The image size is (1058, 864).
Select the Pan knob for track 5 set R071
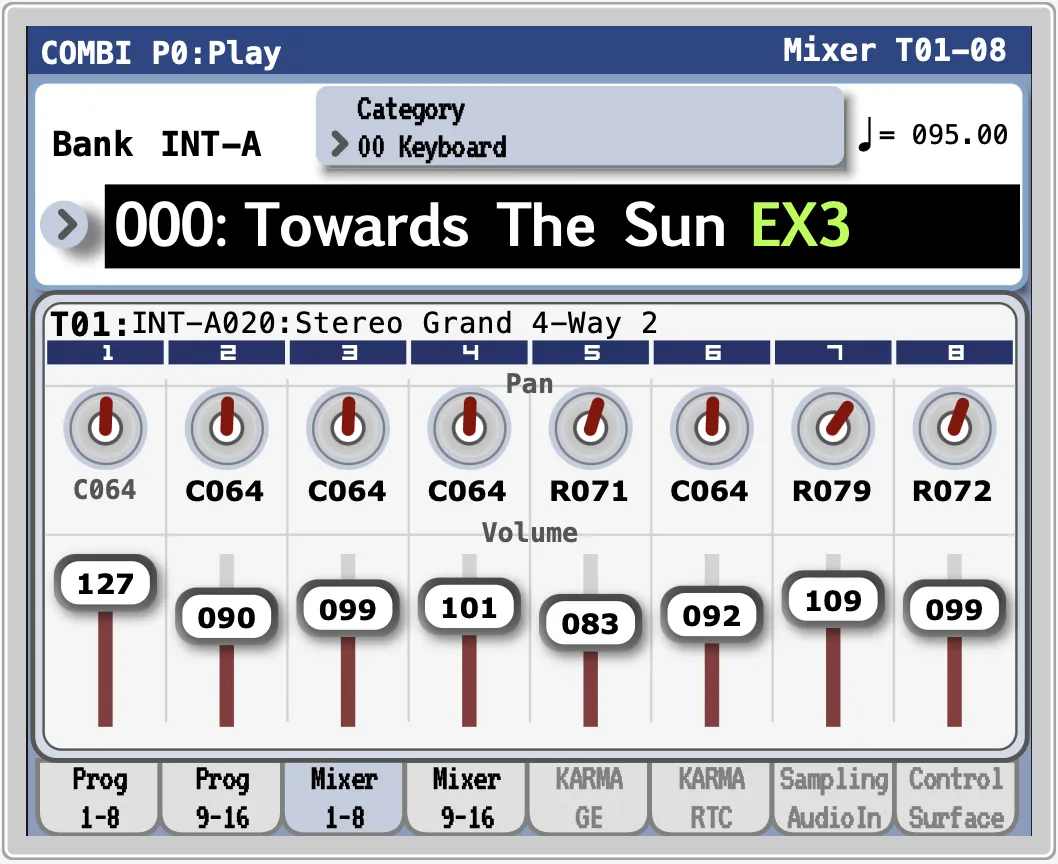coord(590,427)
